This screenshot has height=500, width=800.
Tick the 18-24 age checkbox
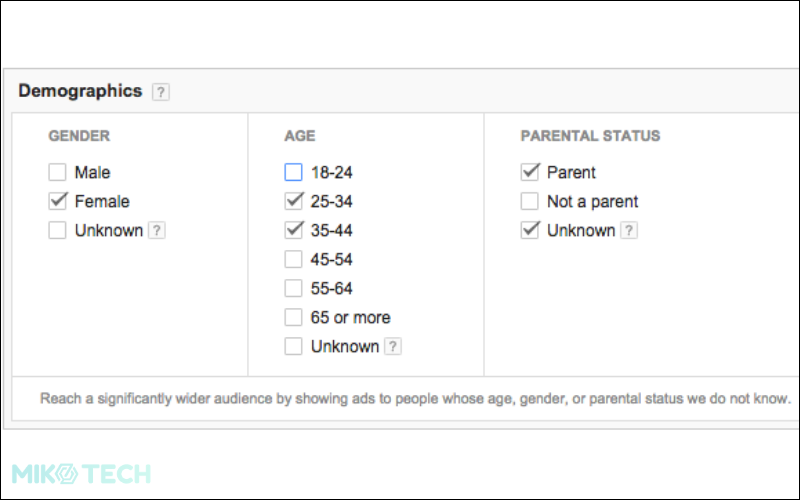click(x=293, y=172)
